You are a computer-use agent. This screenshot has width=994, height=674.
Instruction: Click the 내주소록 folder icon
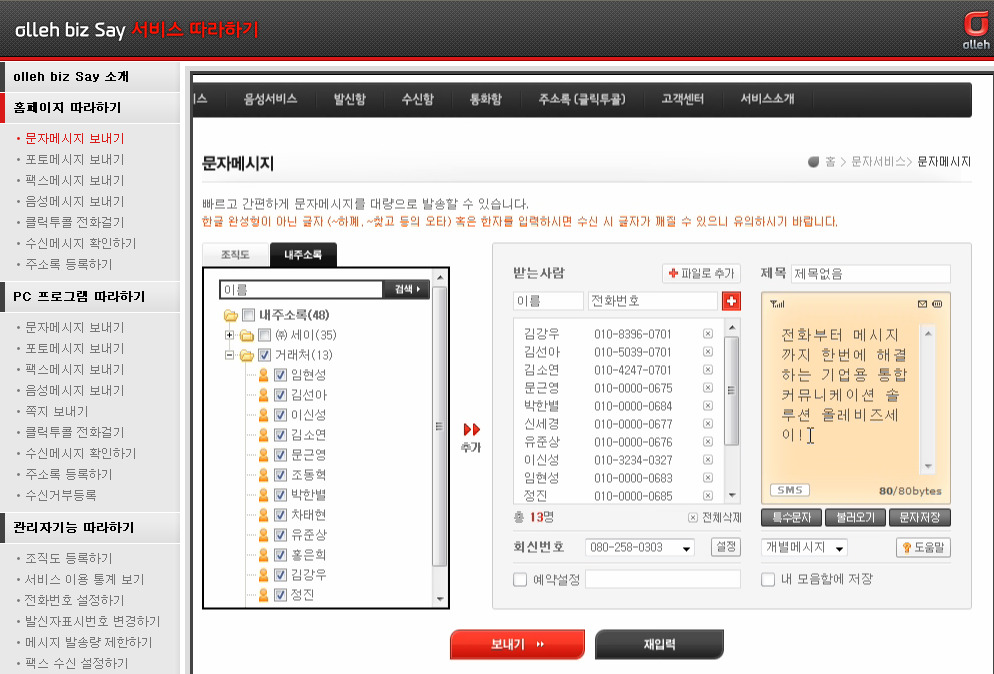[231, 315]
